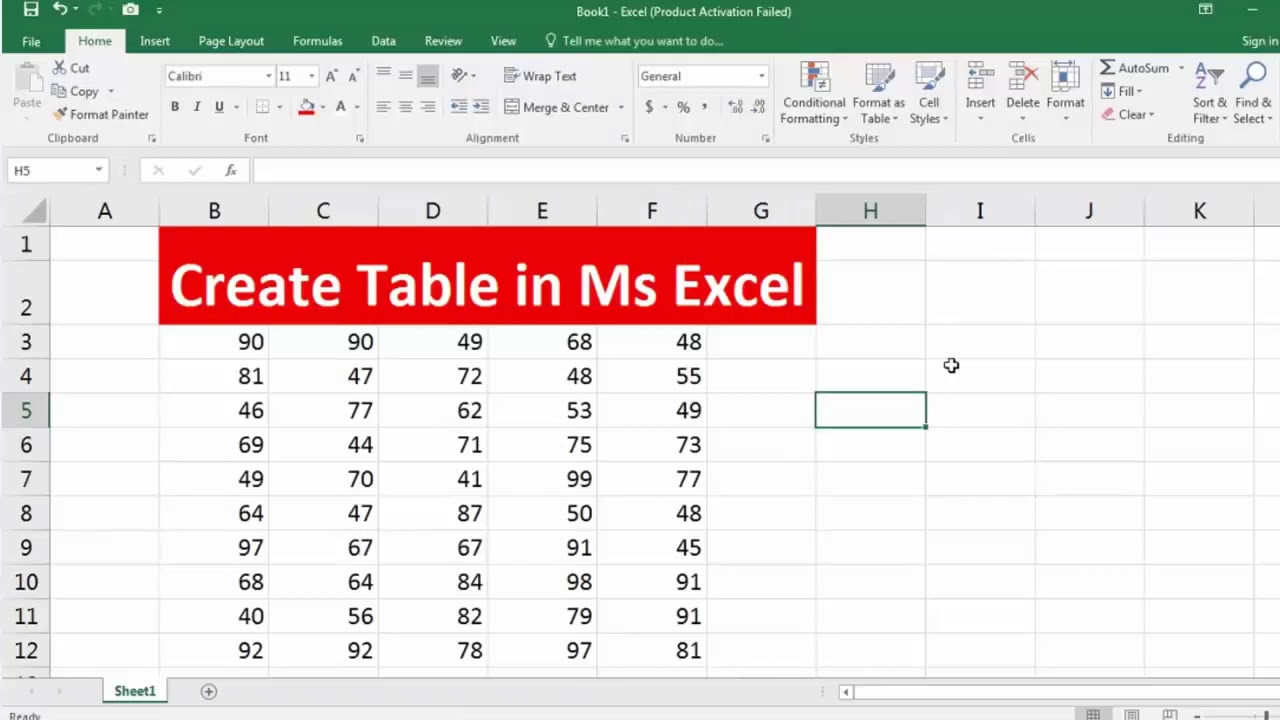Click the Merge & Center button
The height and width of the screenshot is (720, 1280).
point(557,107)
